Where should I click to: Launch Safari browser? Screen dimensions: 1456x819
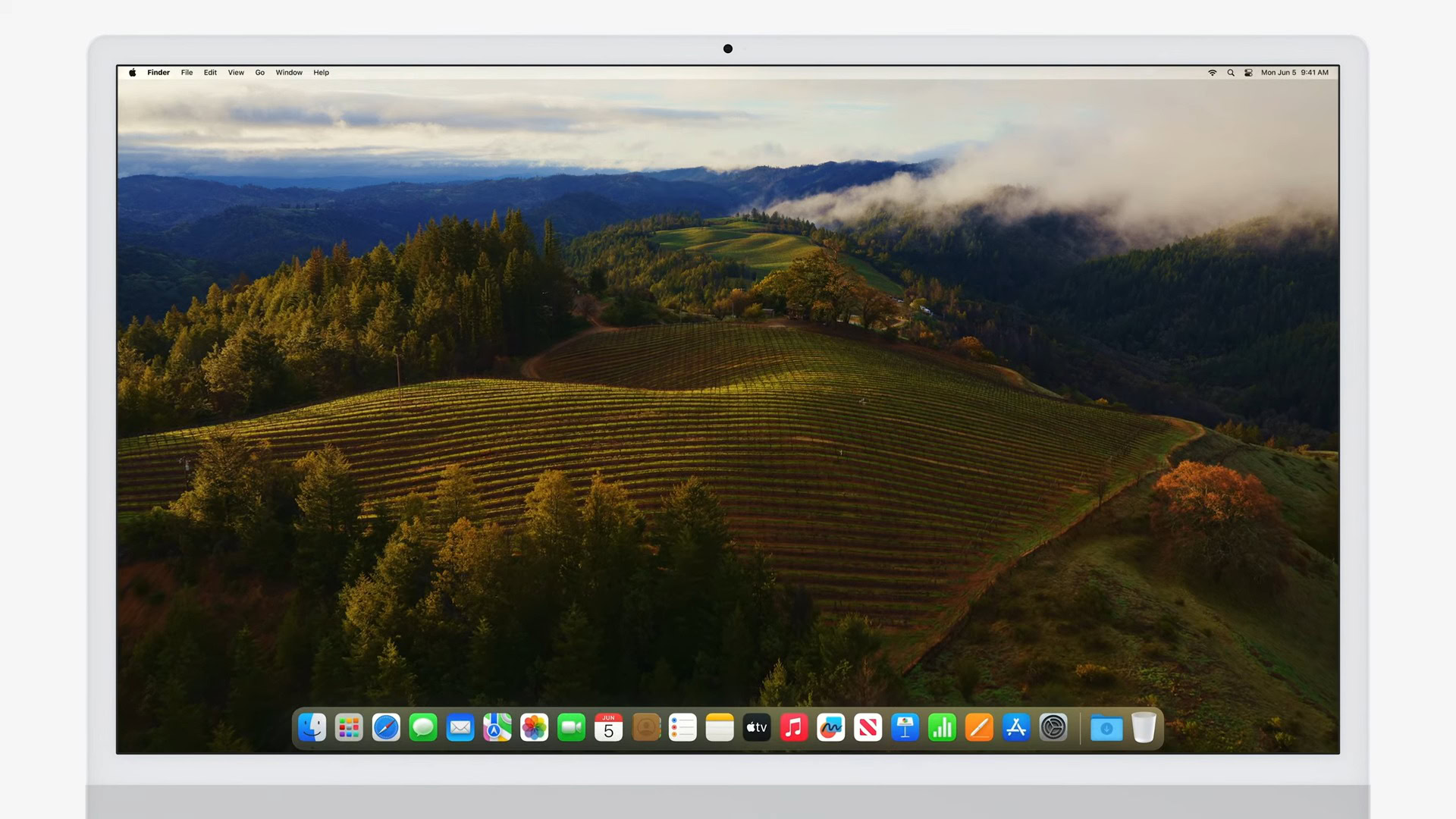coord(385,728)
